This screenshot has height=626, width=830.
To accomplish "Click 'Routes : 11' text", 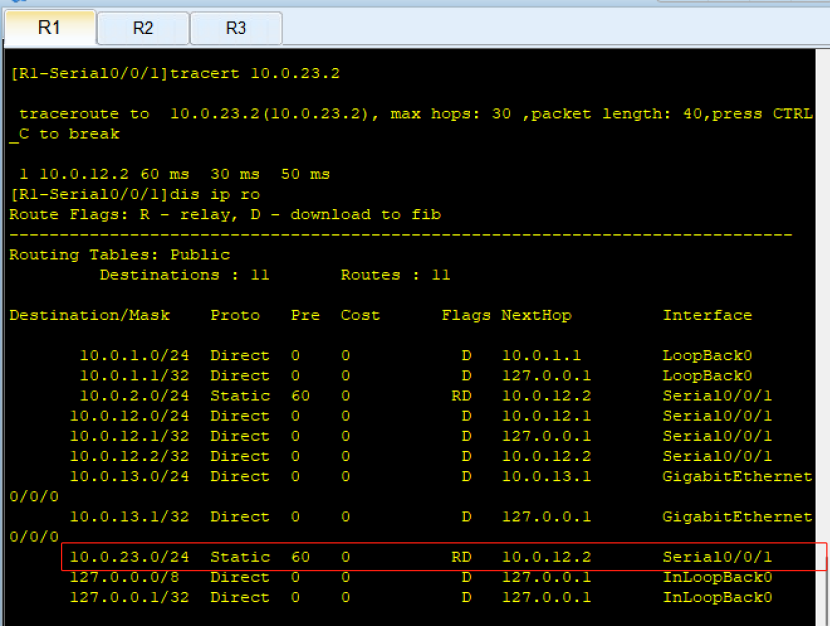I will pyautogui.click(x=395, y=275).
